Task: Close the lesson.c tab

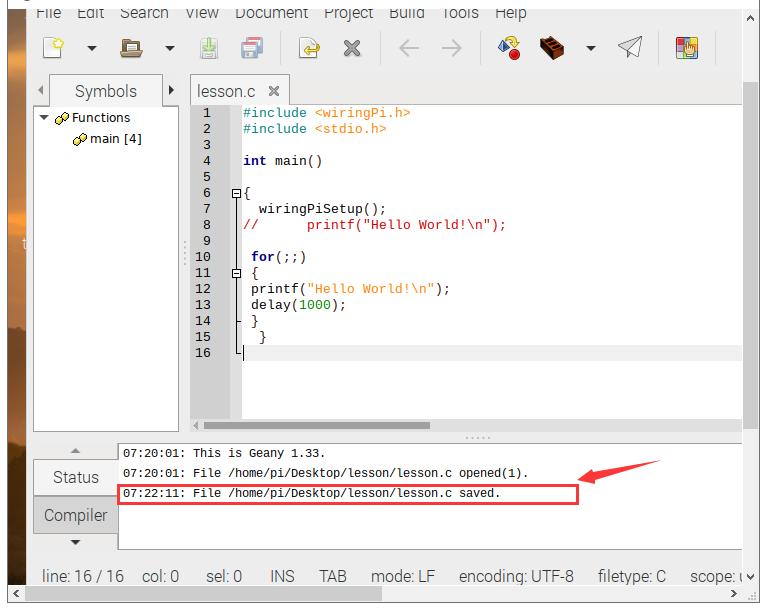Action: 274,90
